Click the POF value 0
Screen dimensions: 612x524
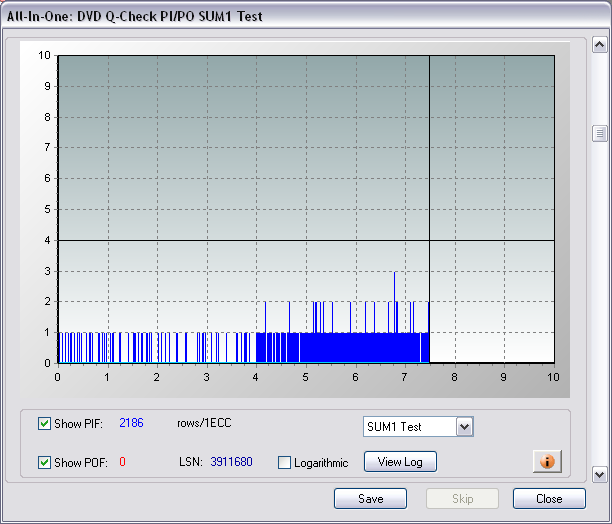[123, 462]
